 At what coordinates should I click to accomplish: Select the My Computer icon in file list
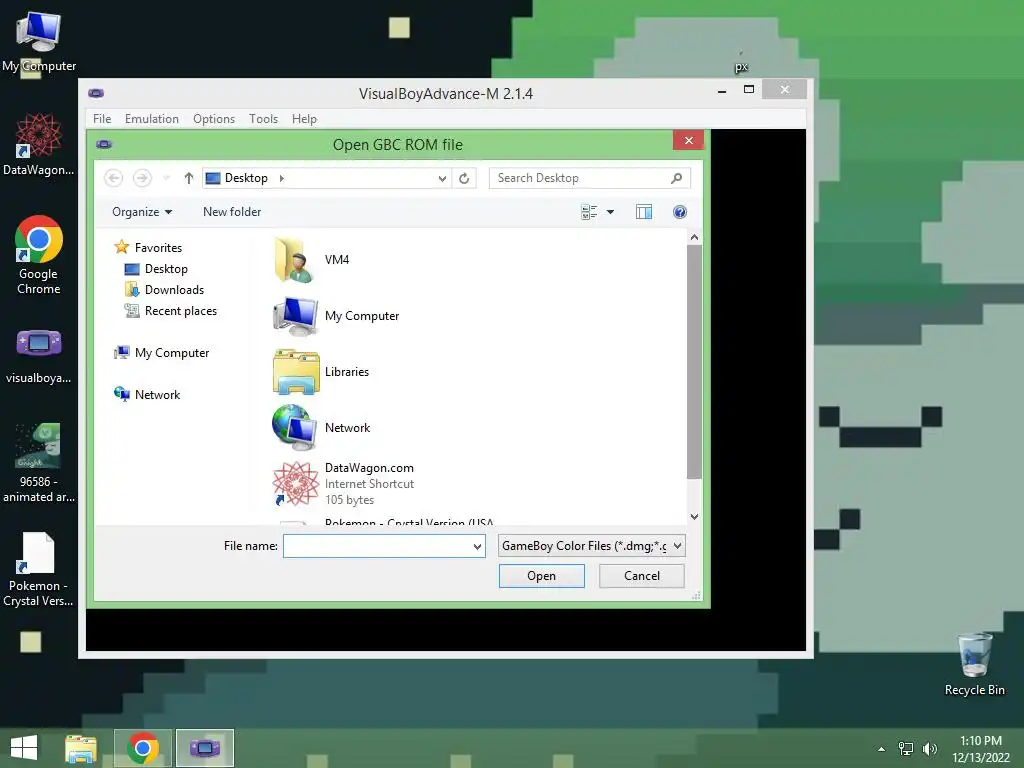click(x=295, y=316)
